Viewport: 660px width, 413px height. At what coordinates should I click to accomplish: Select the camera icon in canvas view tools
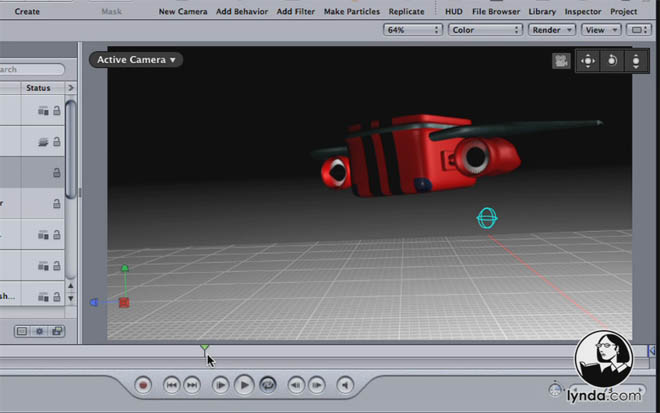click(561, 61)
